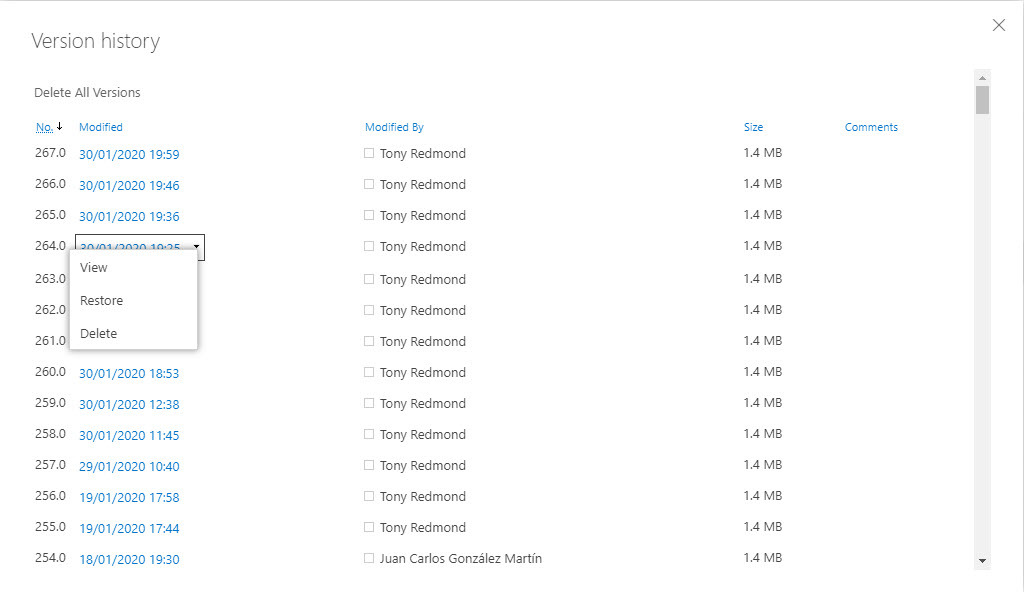Toggle checkbox beside Tony Redmond for version 266.0
Image resolution: width=1024 pixels, height=592 pixels.
[x=369, y=184]
